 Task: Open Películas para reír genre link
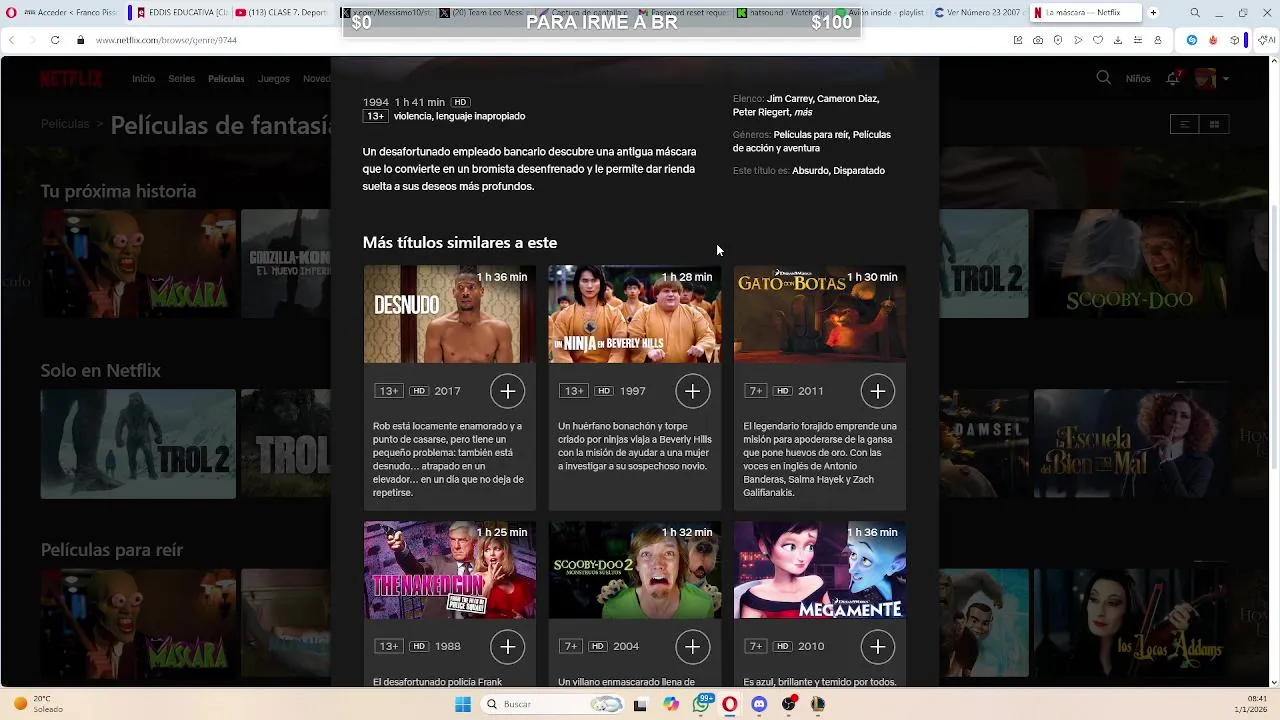(x=811, y=135)
